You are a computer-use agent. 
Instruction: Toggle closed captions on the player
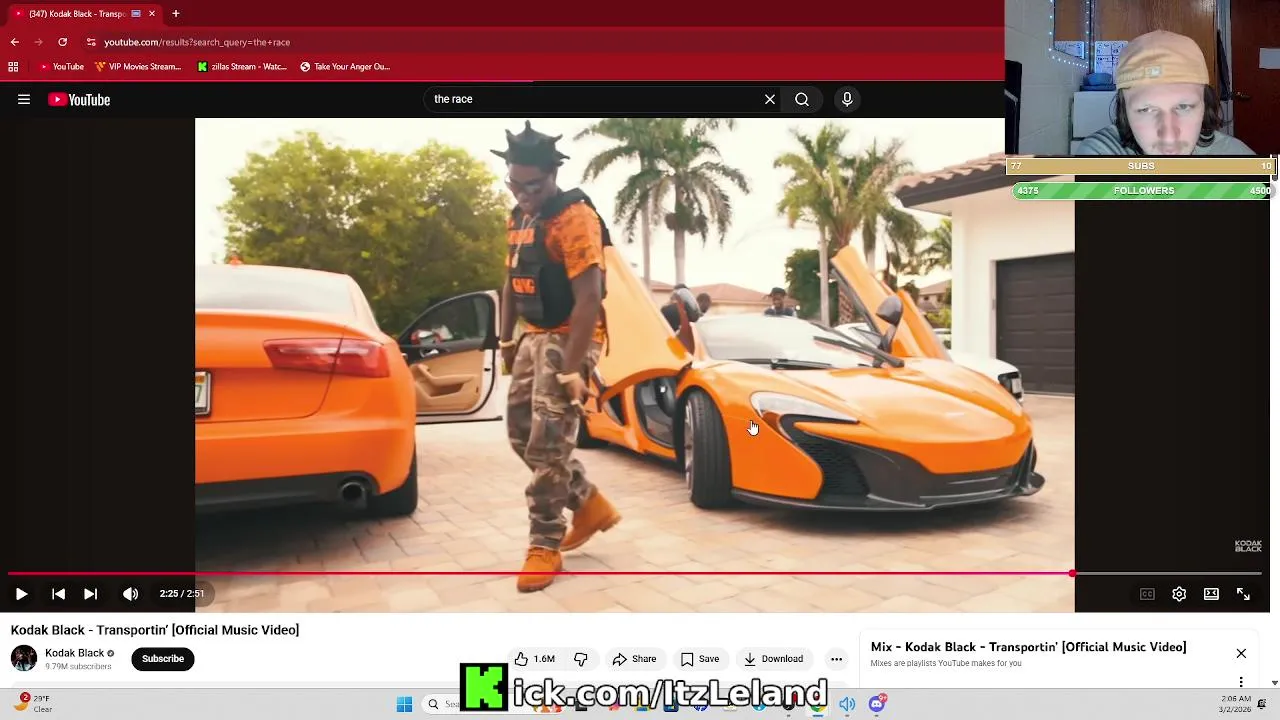tap(1147, 594)
